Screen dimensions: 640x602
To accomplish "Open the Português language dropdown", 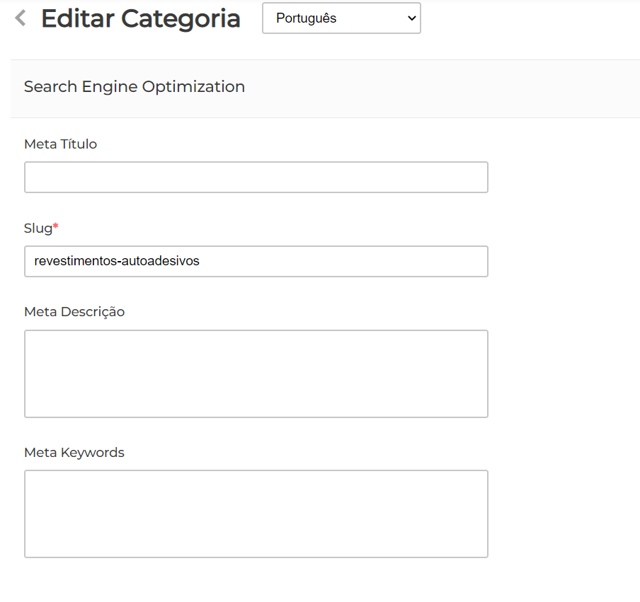I will pos(341,18).
